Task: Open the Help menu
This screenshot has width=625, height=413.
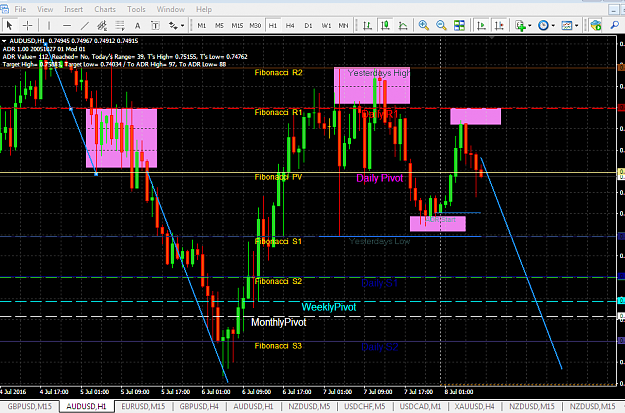Action: point(204,9)
